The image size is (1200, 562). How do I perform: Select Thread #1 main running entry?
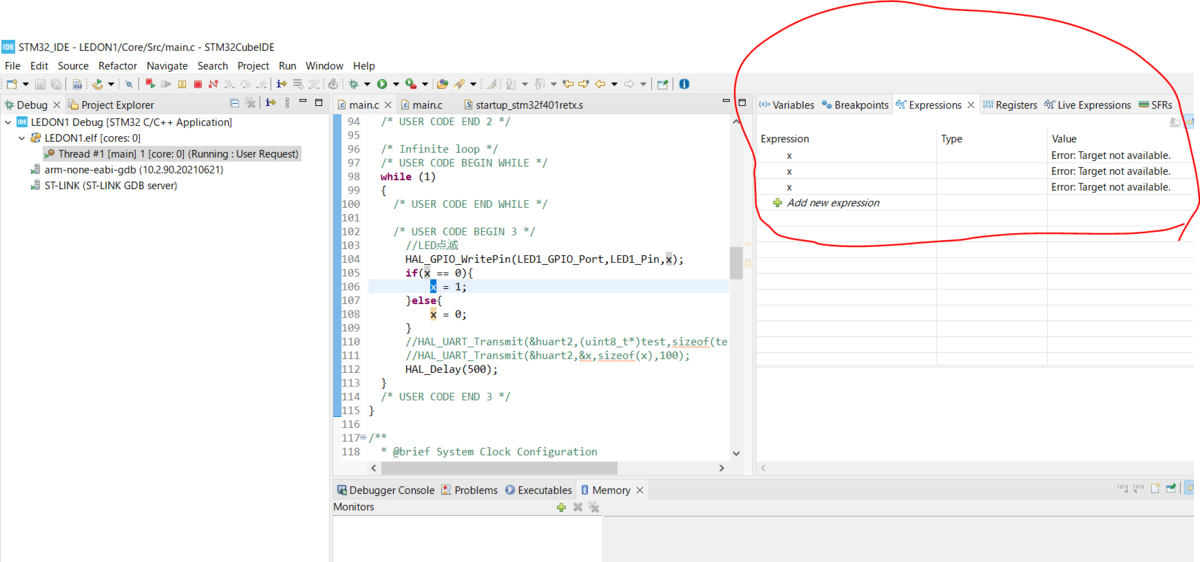click(171, 154)
